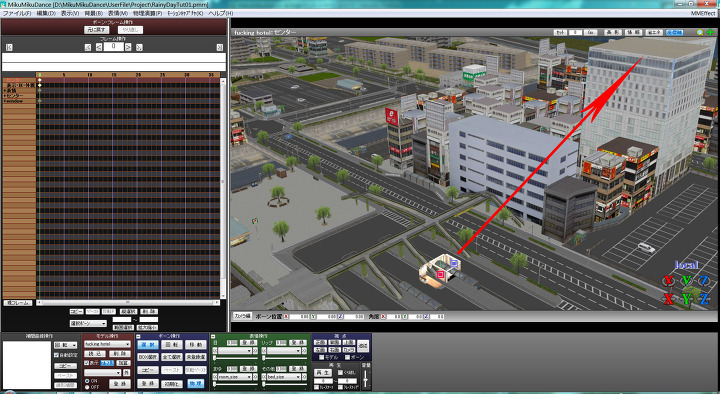Click the upper blue Z rotation axis handle
720x394 pixels.
[704, 281]
